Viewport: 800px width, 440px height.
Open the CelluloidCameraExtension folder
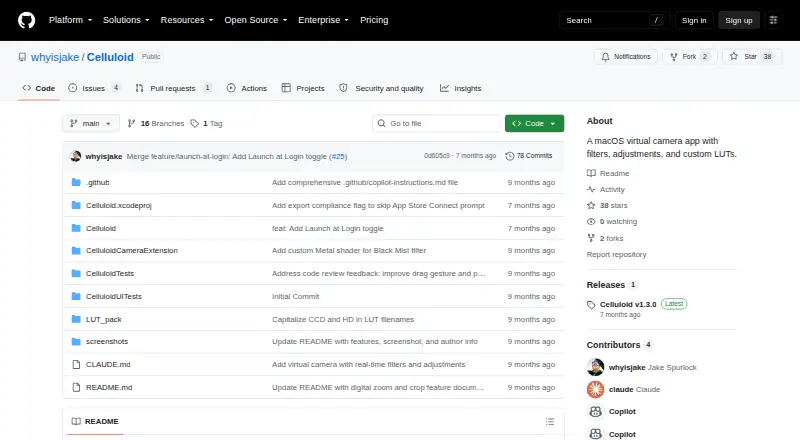click(x=132, y=251)
